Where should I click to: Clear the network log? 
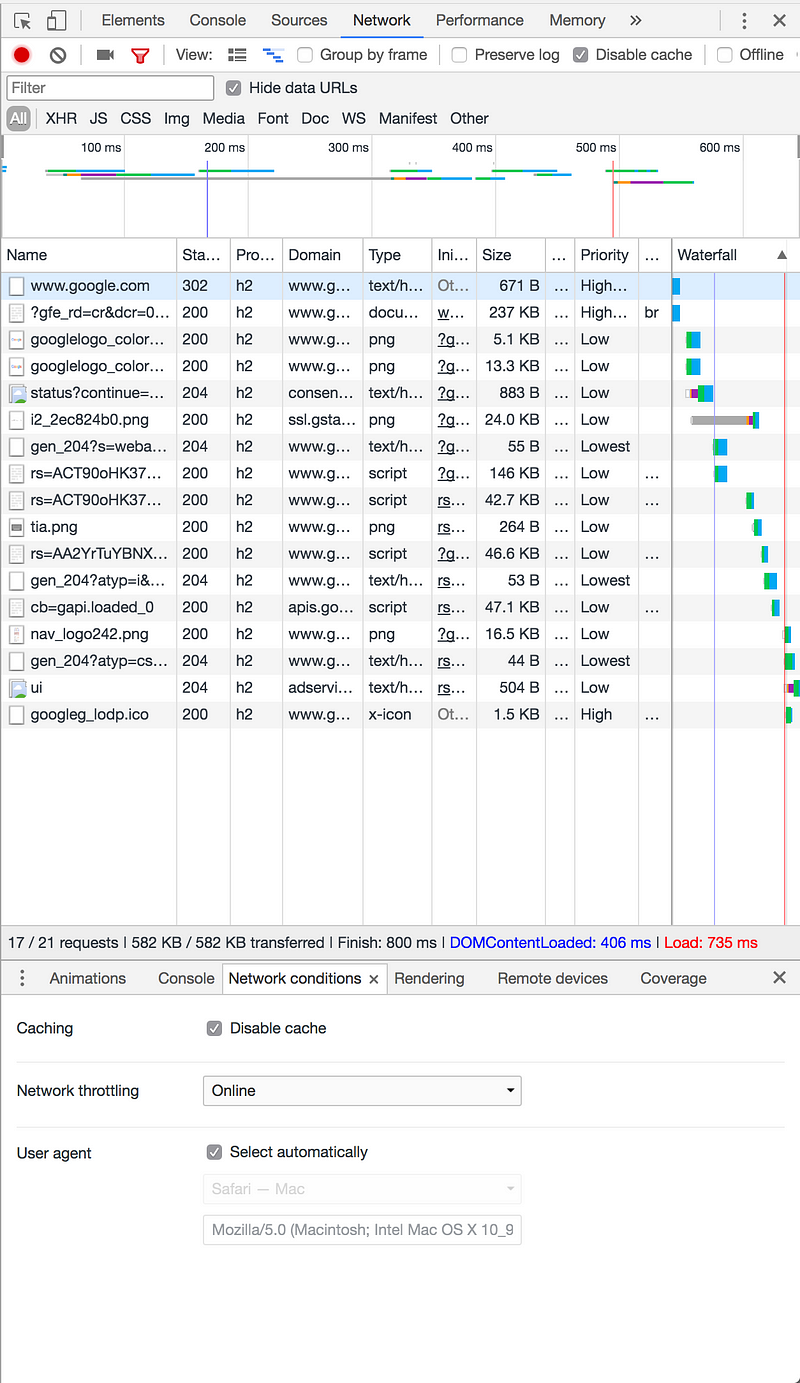click(x=58, y=55)
